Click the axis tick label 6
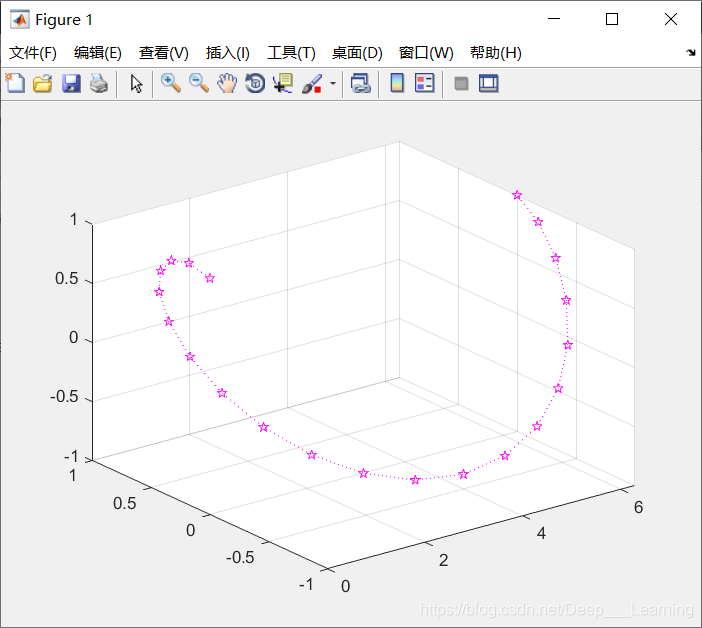The image size is (702, 628). pos(638,507)
